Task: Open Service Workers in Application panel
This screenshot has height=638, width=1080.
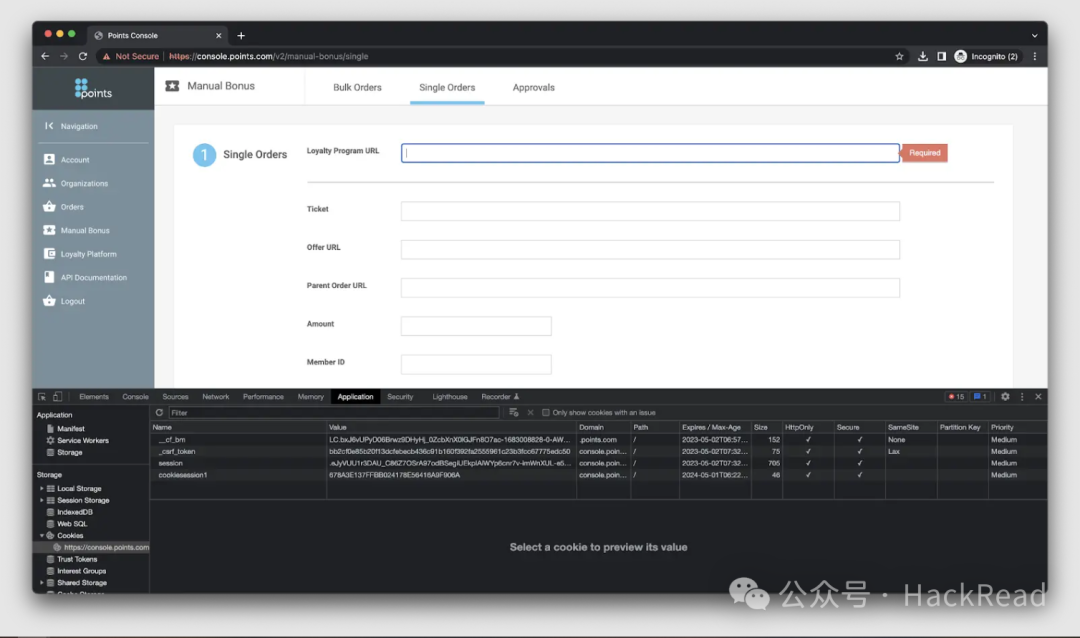Action: pyautogui.click(x=77, y=440)
